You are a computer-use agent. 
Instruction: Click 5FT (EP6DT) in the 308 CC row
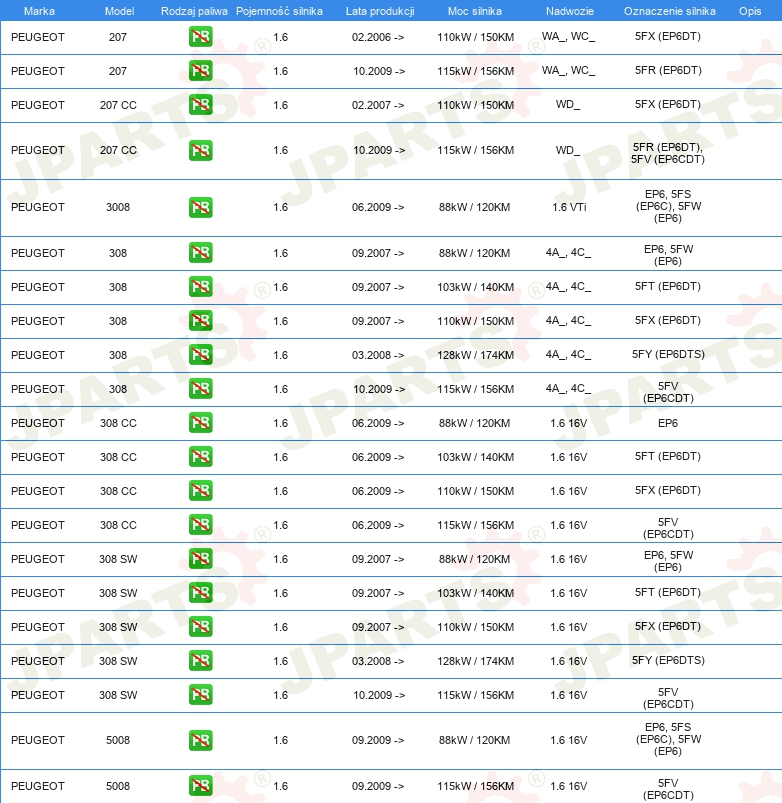tap(668, 456)
